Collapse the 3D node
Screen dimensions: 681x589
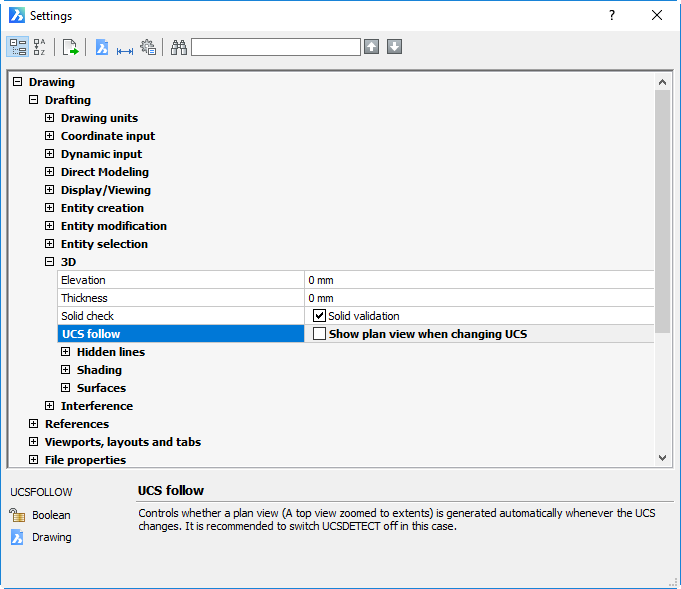50,261
